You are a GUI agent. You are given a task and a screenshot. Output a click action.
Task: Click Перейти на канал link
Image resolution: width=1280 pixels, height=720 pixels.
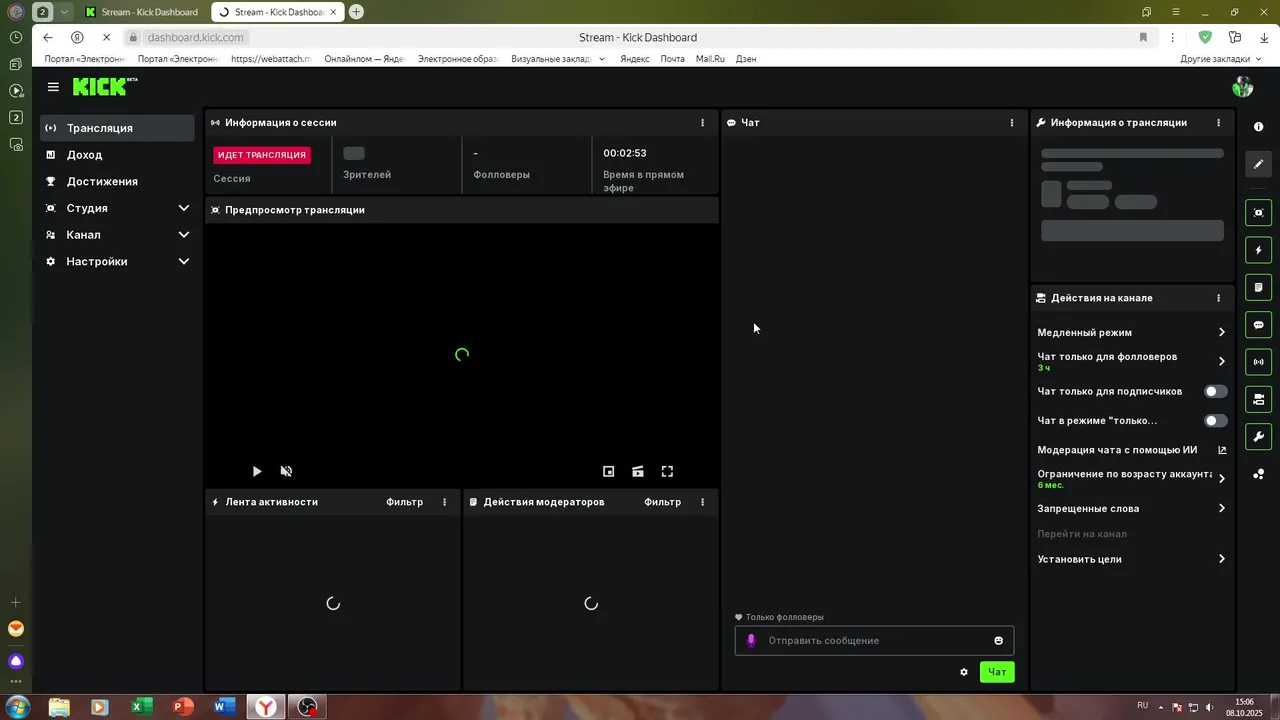tap(1082, 534)
